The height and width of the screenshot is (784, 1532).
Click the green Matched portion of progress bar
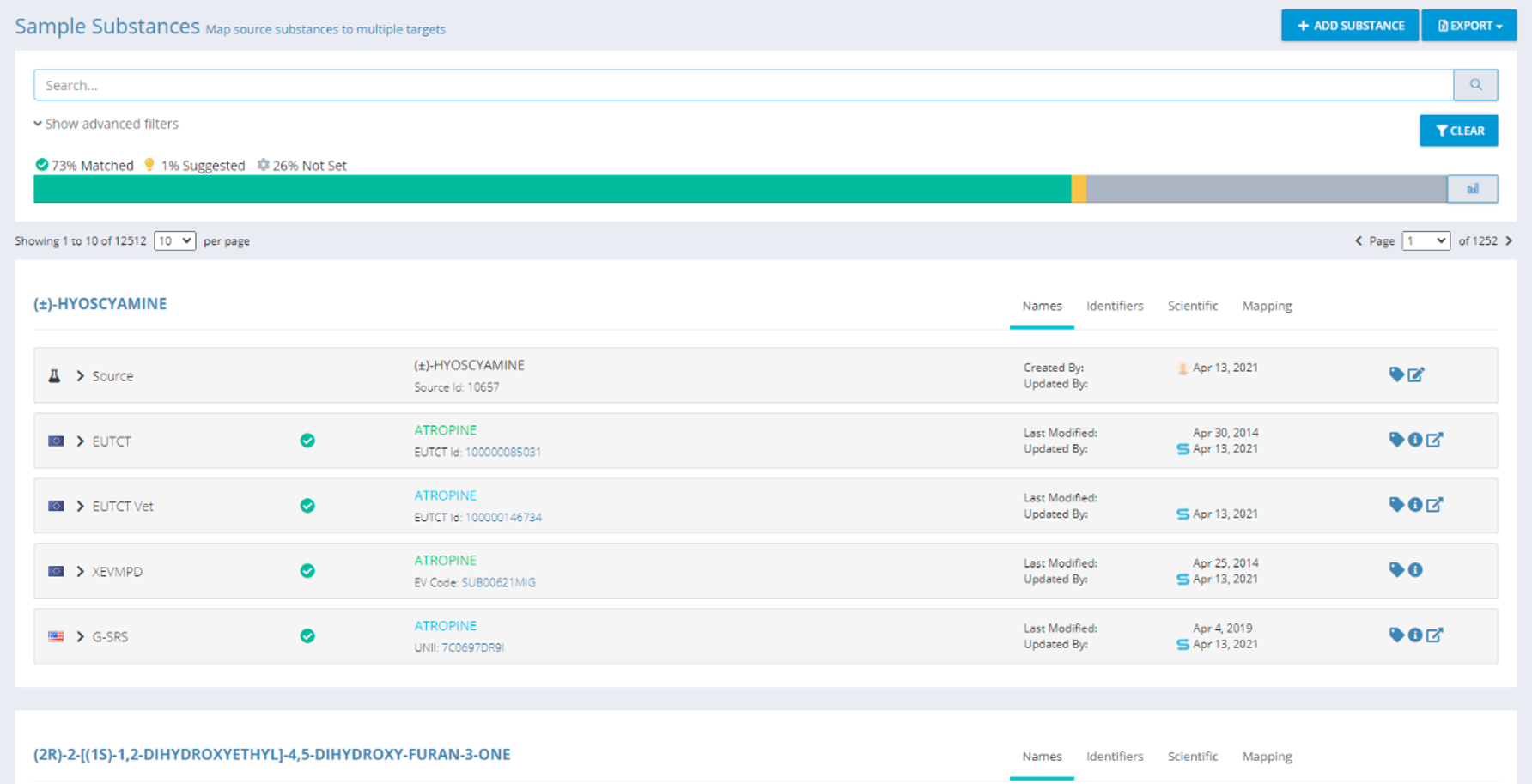(551, 189)
